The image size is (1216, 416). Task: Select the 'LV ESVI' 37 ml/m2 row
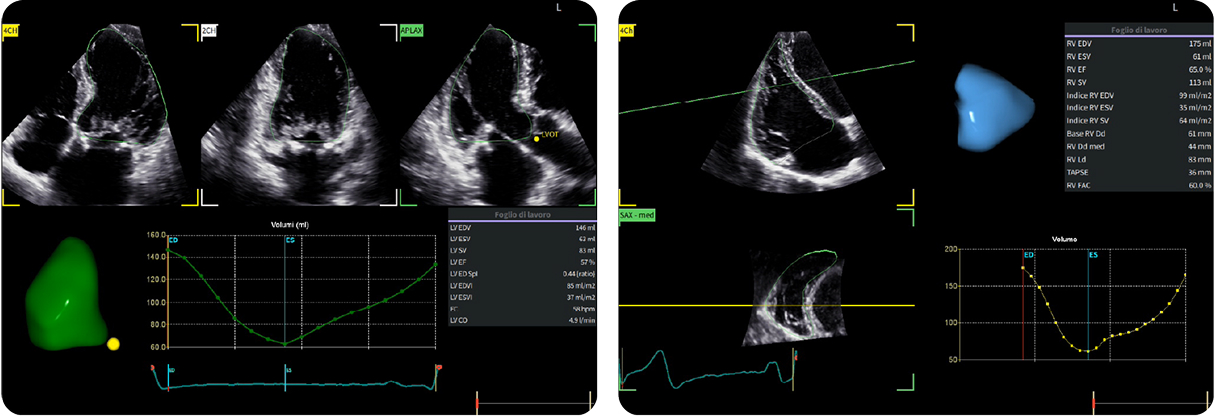click(x=522, y=297)
